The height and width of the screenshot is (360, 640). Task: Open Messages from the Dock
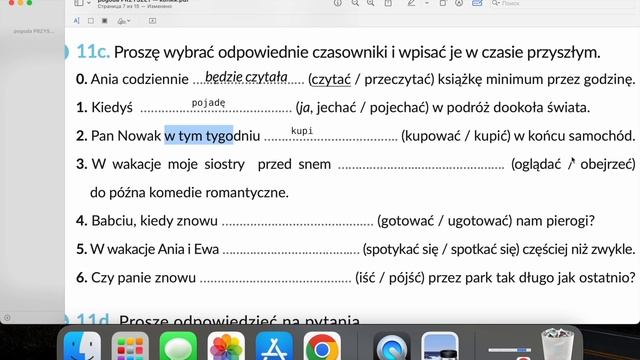[178, 346]
